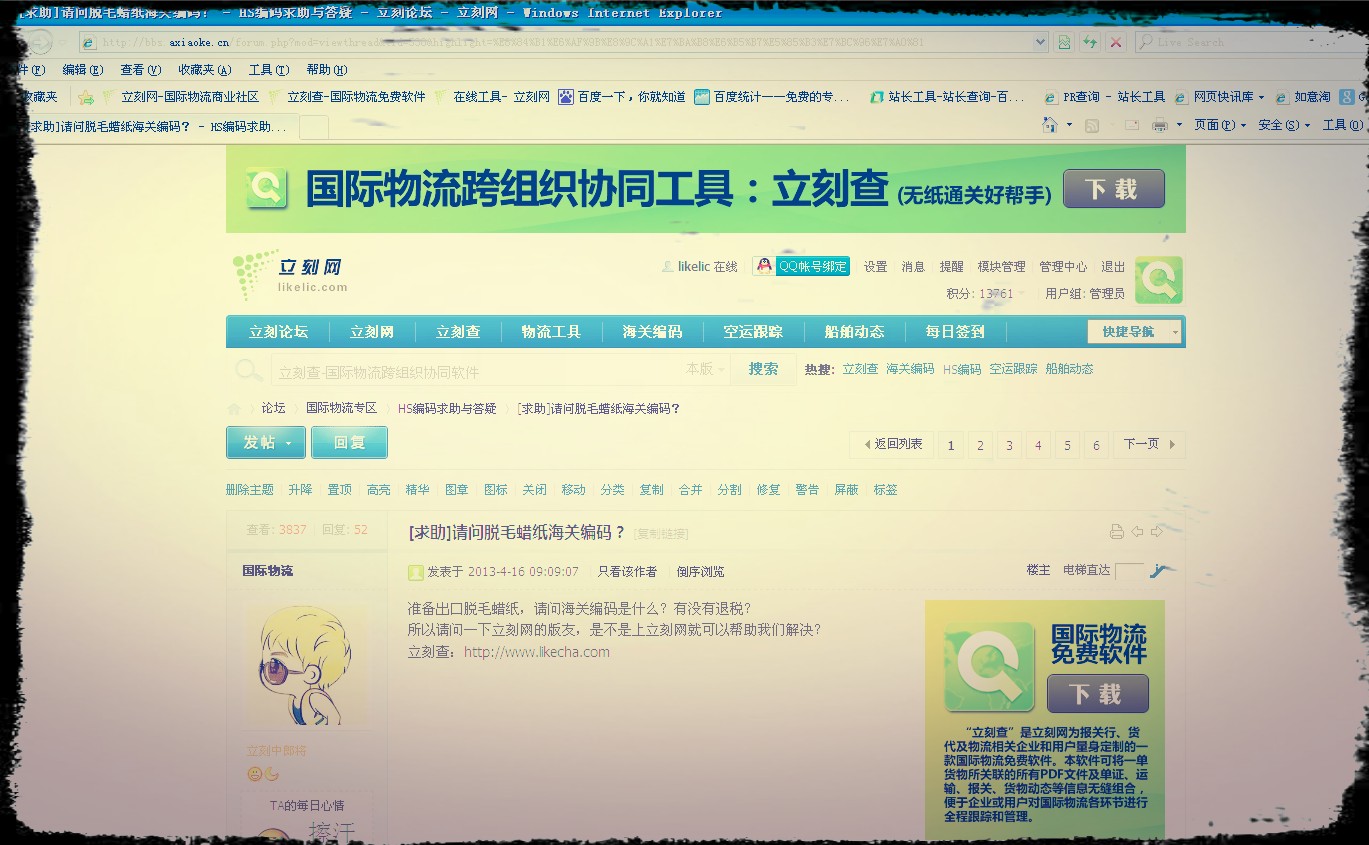
Task: Open the 本版 search scope dropdown
Action: point(705,369)
